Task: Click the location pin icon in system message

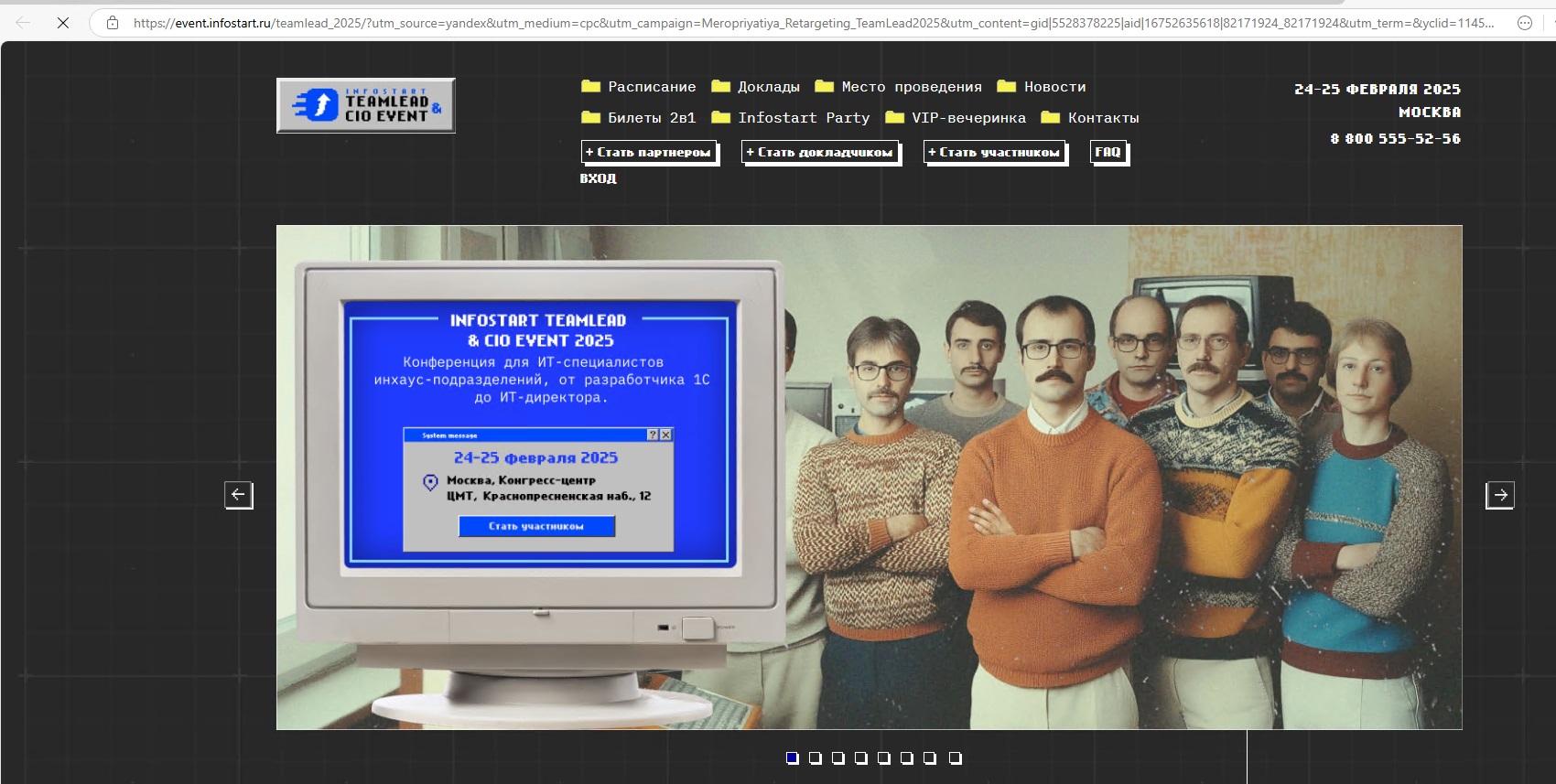Action: coord(430,482)
